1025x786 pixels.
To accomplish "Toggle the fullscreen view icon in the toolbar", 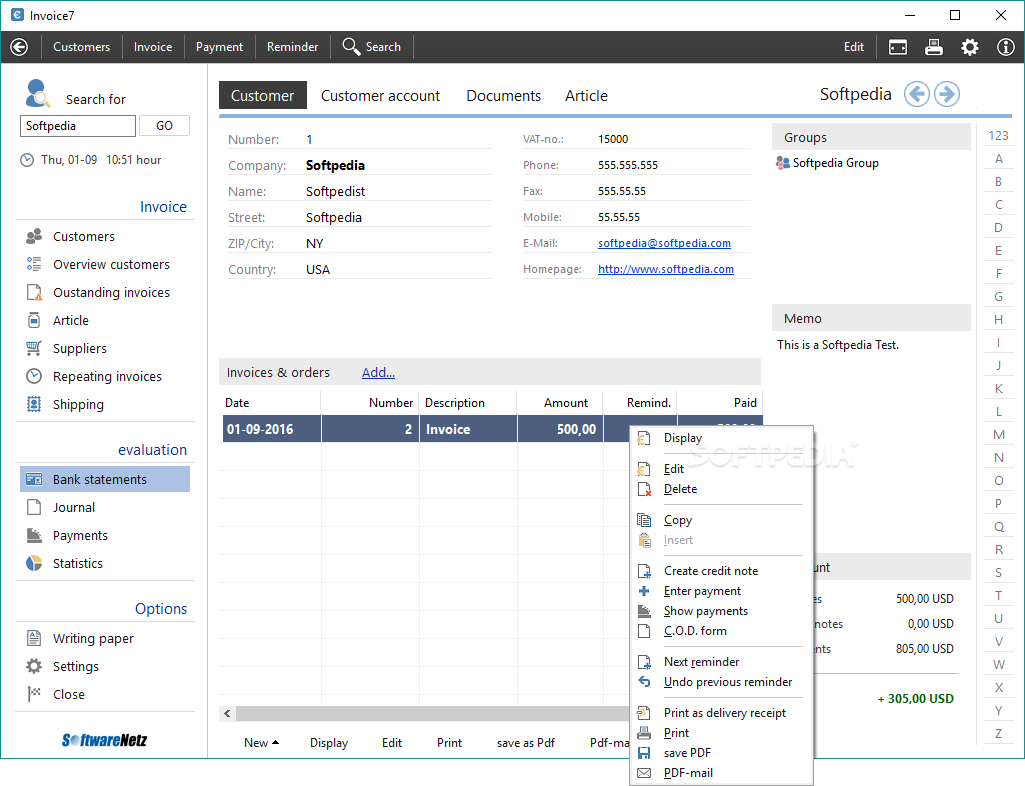I will pyautogui.click(x=898, y=47).
